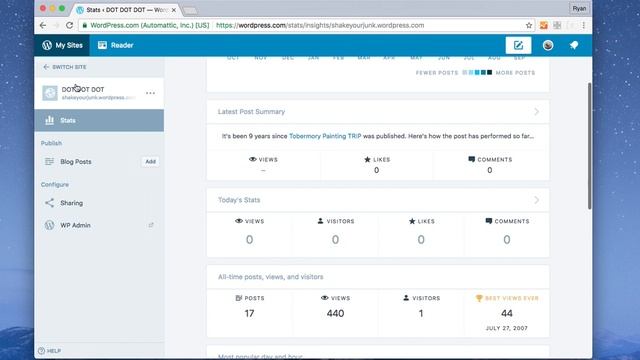Expand Latest Post Summary chevron
The width and height of the screenshot is (640, 360).
pyautogui.click(x=536, y=112)
